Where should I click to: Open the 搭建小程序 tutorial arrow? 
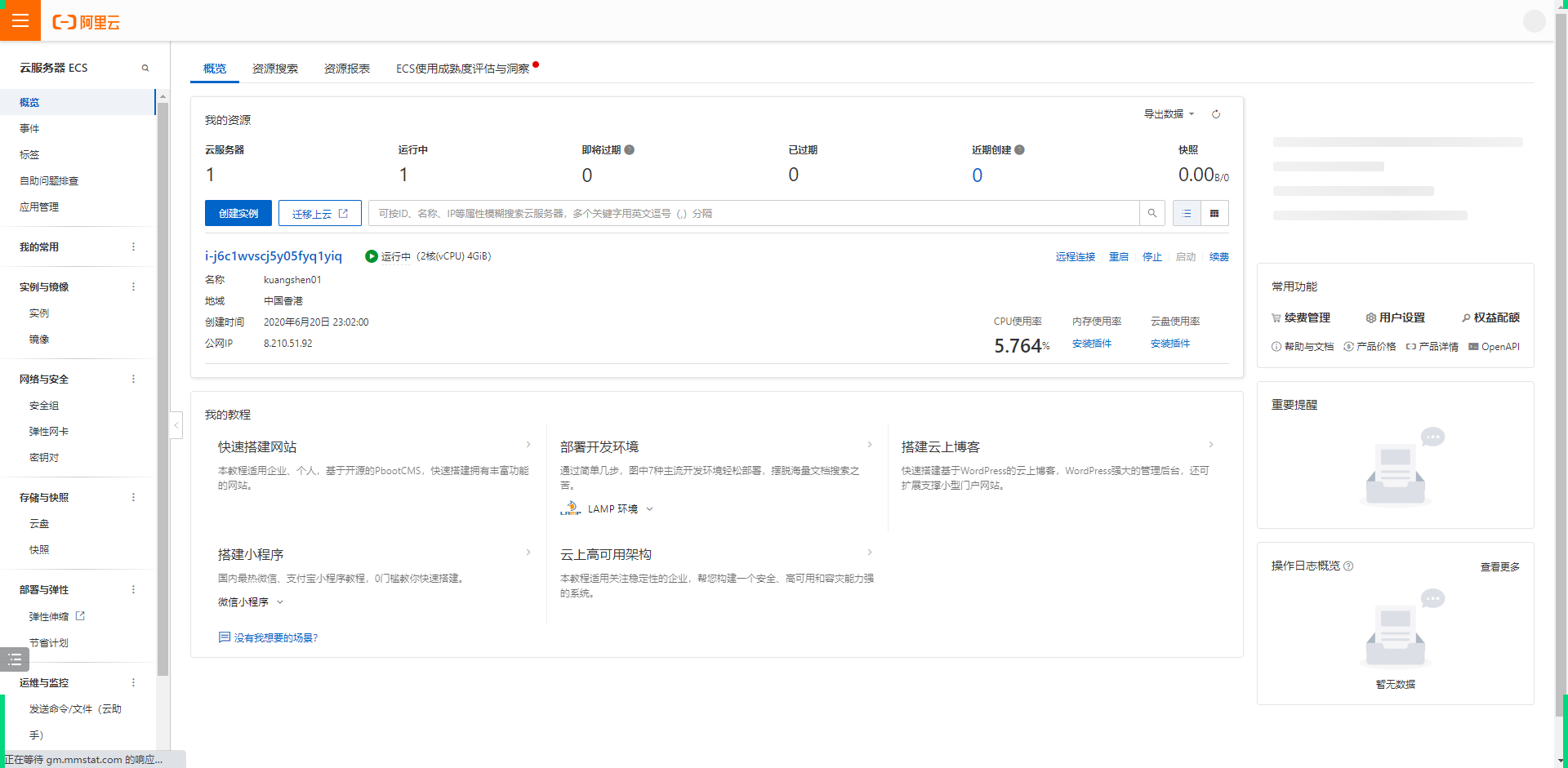(528, 553)
